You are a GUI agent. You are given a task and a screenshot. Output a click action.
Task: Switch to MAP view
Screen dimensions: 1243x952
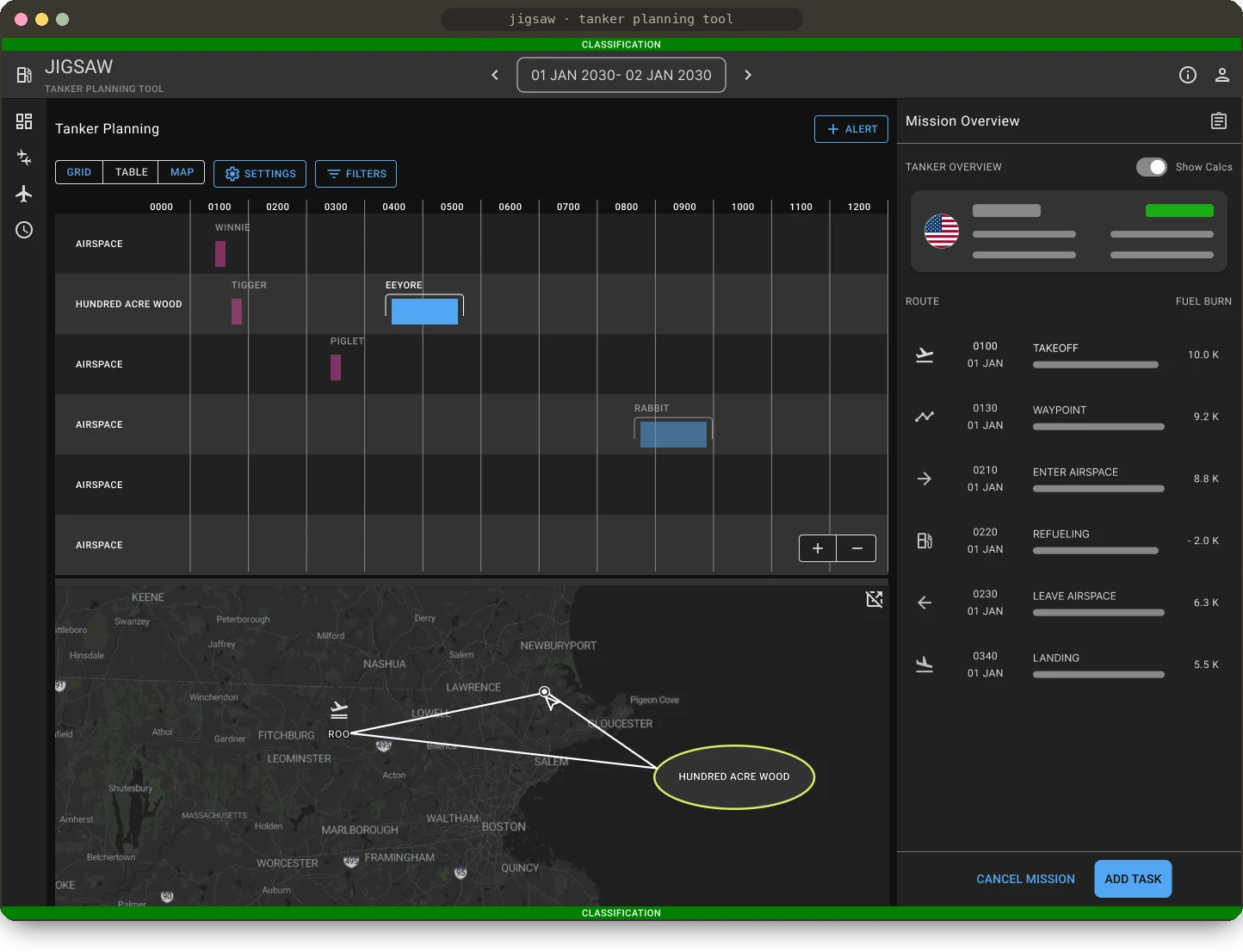coord(182,172)
